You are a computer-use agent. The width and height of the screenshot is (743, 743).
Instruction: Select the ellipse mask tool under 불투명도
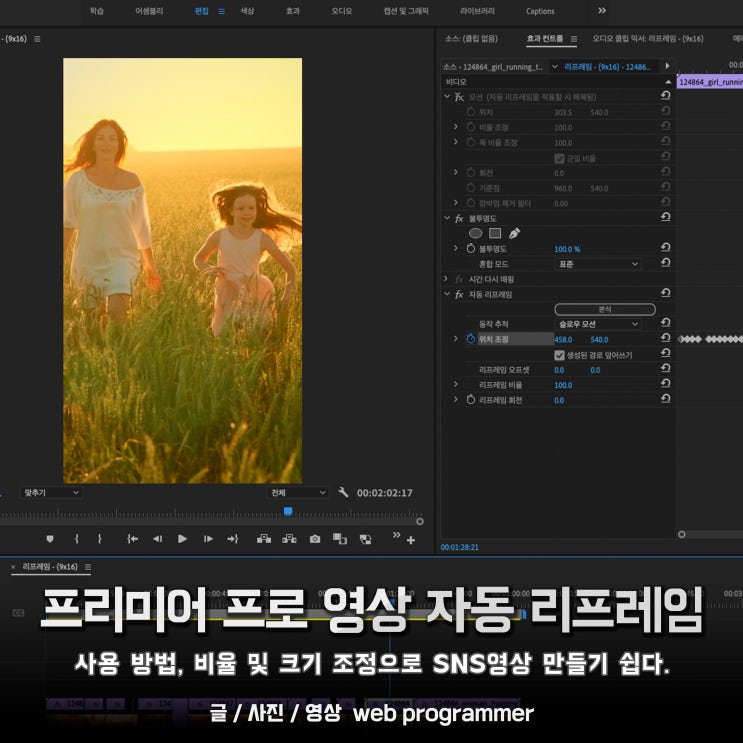point(475,233)
